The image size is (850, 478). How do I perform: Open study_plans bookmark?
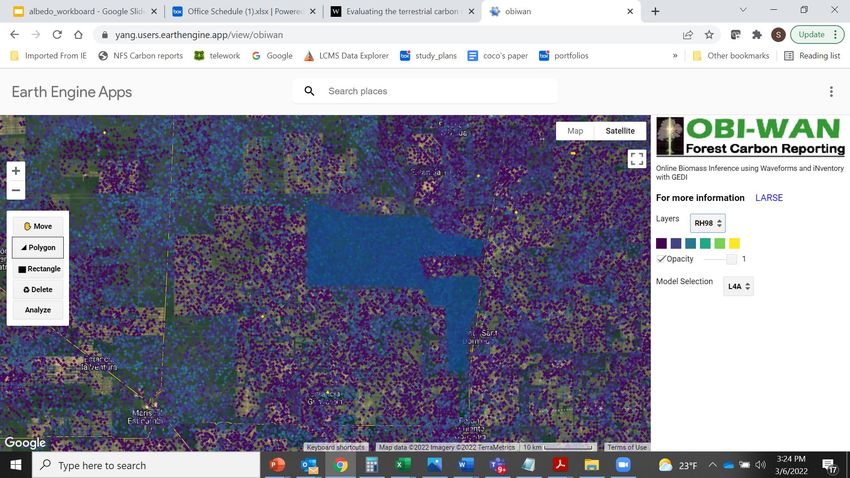coord(428,56)
